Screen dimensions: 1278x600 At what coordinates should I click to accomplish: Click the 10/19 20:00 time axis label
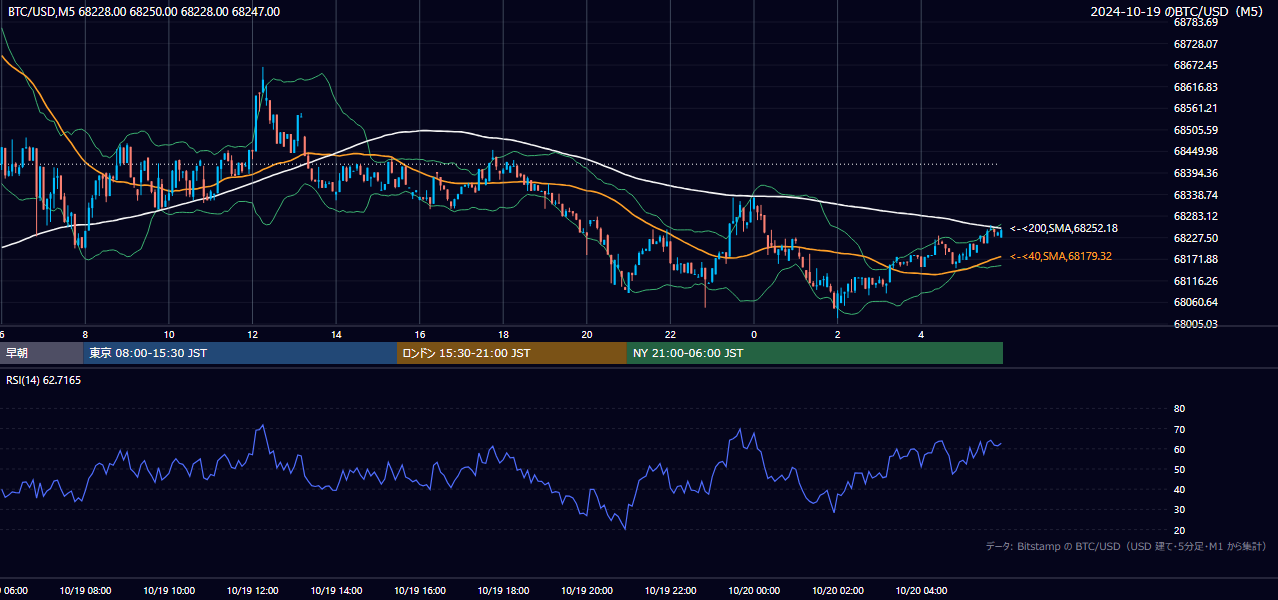(x=587, y=591)
